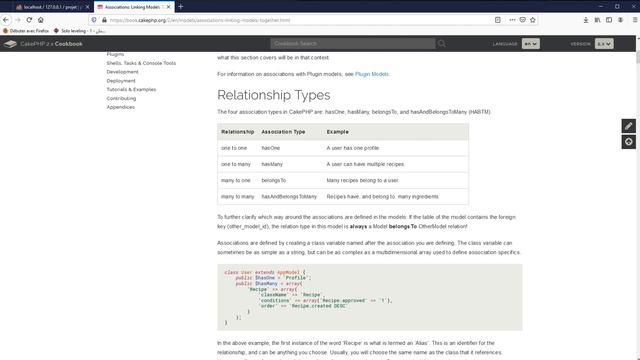Follow the Plugin Models link
Screen dimensions: 640x360
[x=372, y=74]
